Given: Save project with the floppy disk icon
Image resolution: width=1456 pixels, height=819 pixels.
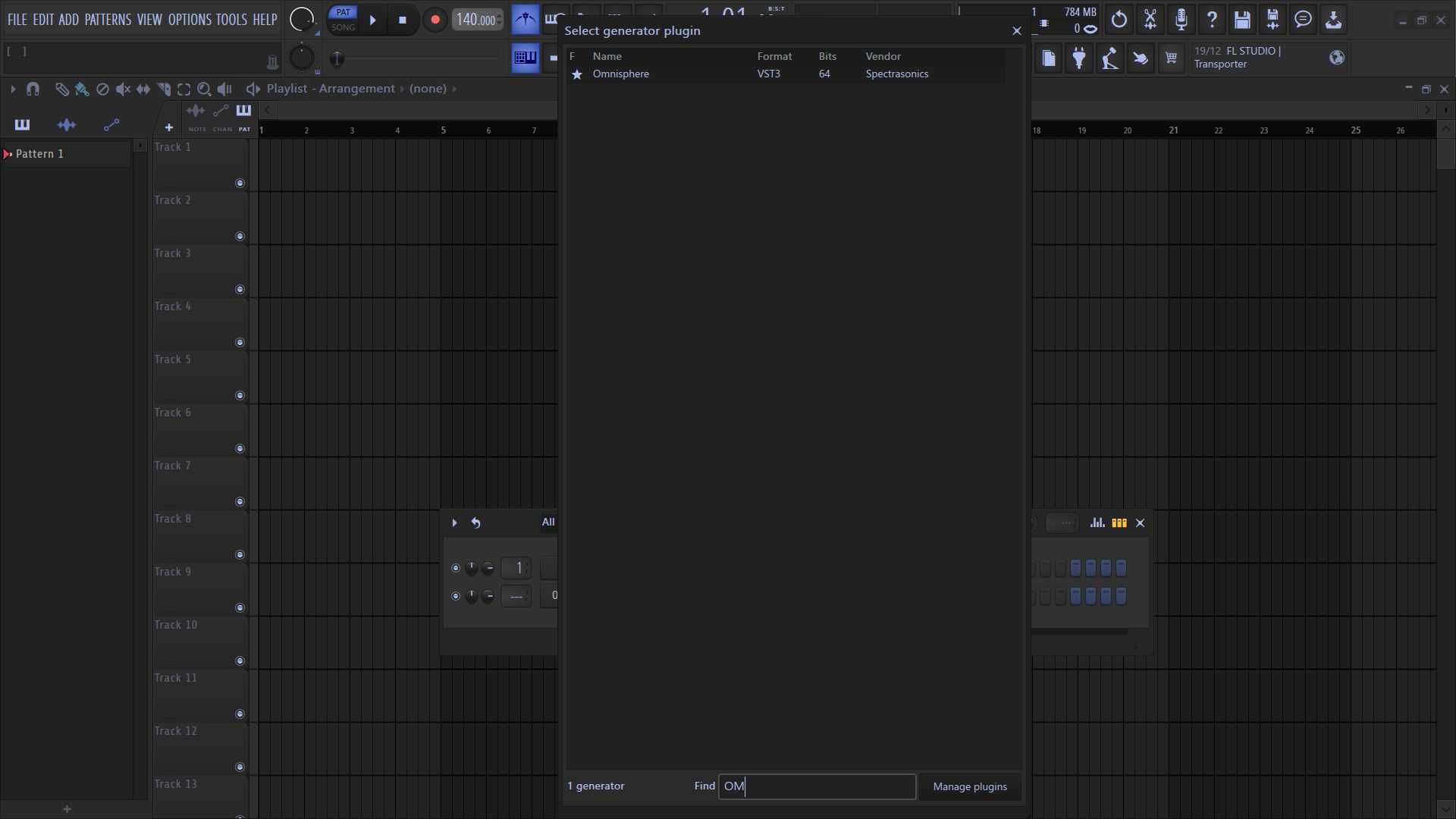Looking at the screenshot, I should [x=1242, y=20].
